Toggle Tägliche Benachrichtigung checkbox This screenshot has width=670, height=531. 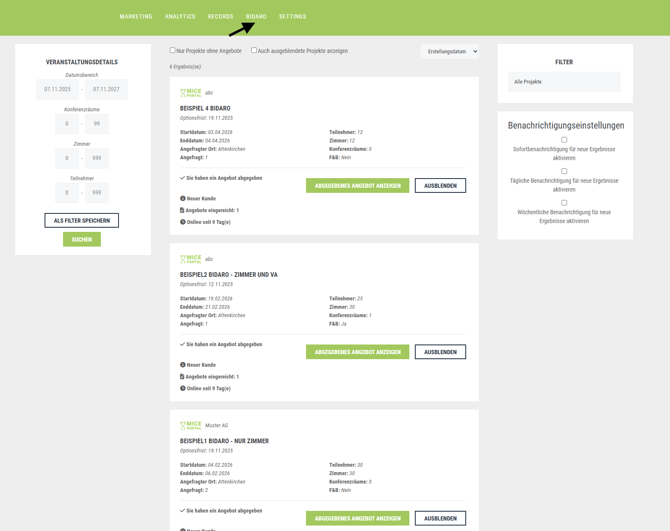tap(564, 171)
